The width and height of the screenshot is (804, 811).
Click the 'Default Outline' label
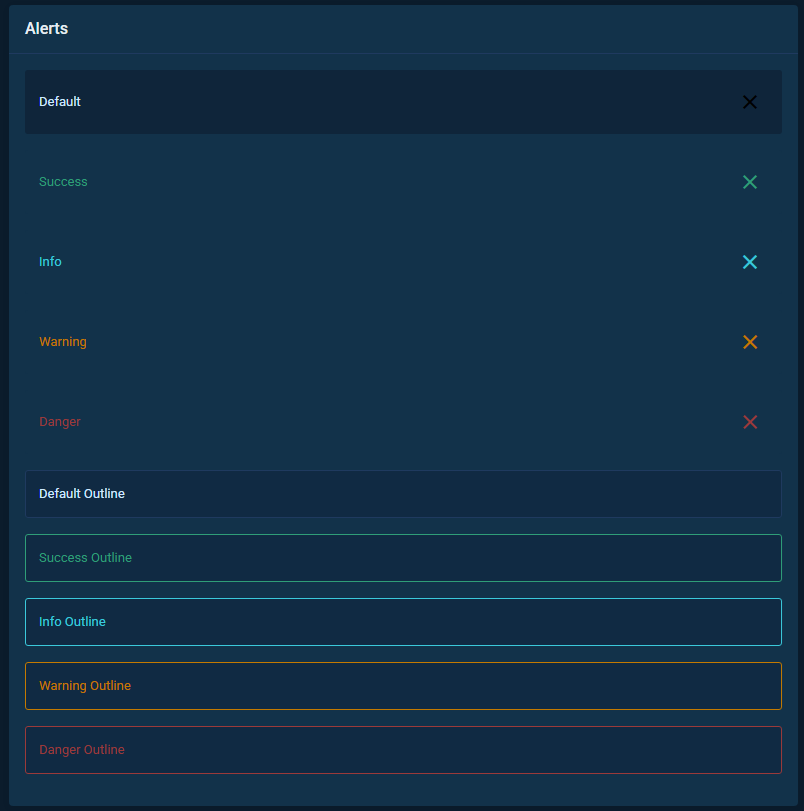[x=82, y=494]
